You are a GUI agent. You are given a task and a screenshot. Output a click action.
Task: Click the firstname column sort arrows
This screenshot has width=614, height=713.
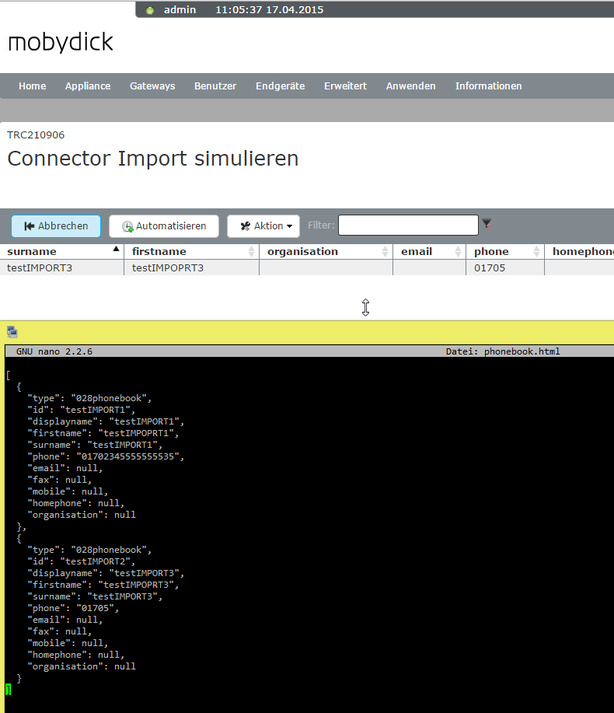251,251
